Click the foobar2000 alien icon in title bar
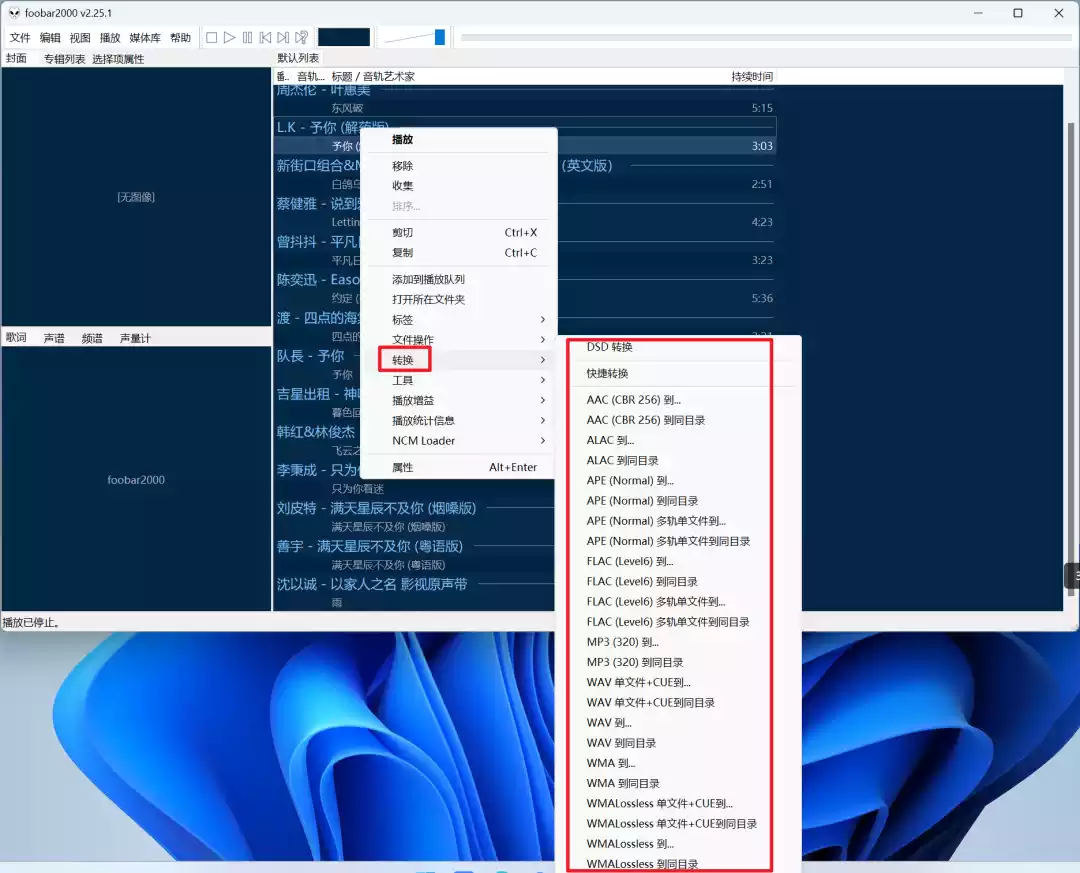The height and width of the screenshot is (873, 1080). coord(14,13)
